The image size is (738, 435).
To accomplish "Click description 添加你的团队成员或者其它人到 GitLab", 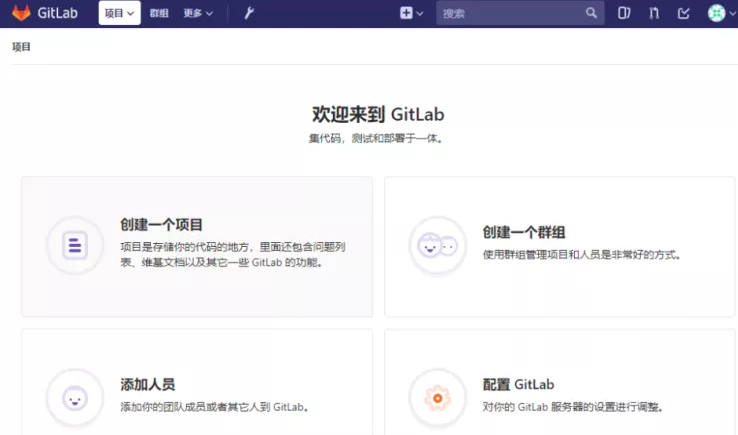I will pyautogui.click(x=215, y=407).
